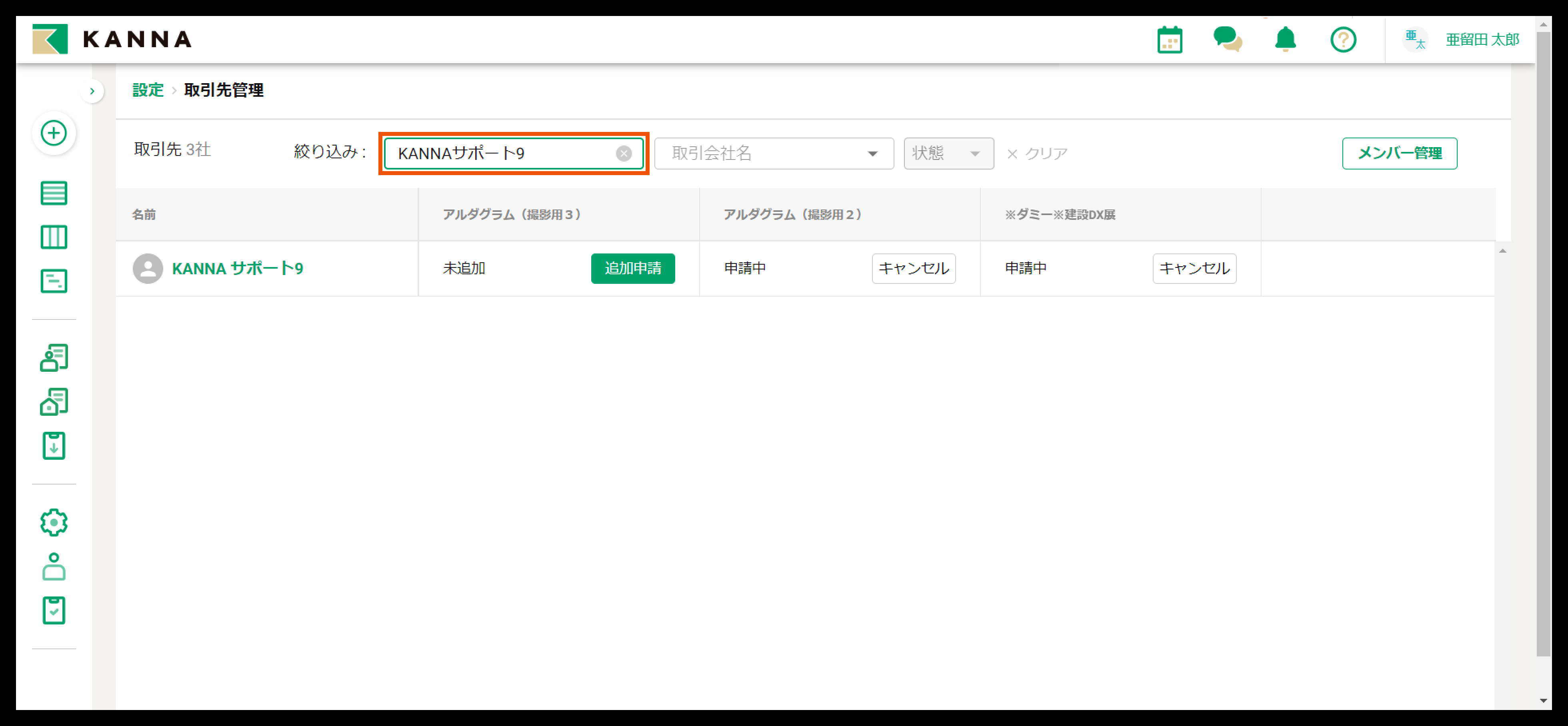Image resolution: width=1568 pixels, height=726 pixels.
Task: Expand the collapsed sidebar with chevron
Action: click(92, 91)
